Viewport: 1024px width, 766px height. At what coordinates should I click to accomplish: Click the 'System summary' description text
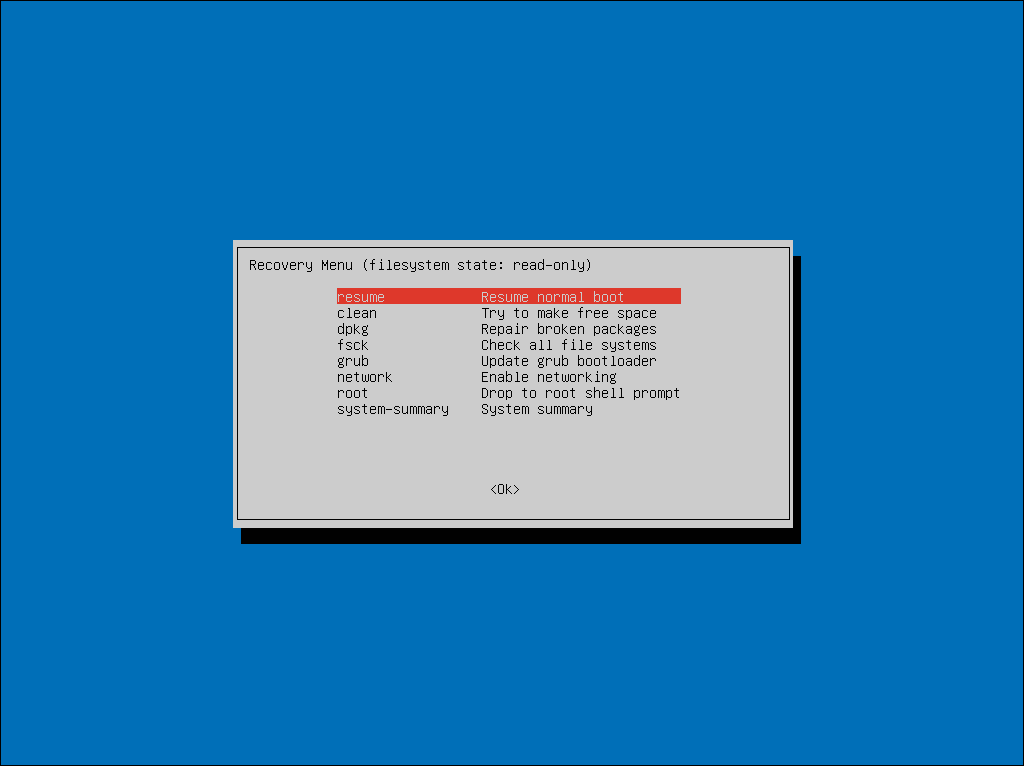pyautogui.click(x=537, y=409)
